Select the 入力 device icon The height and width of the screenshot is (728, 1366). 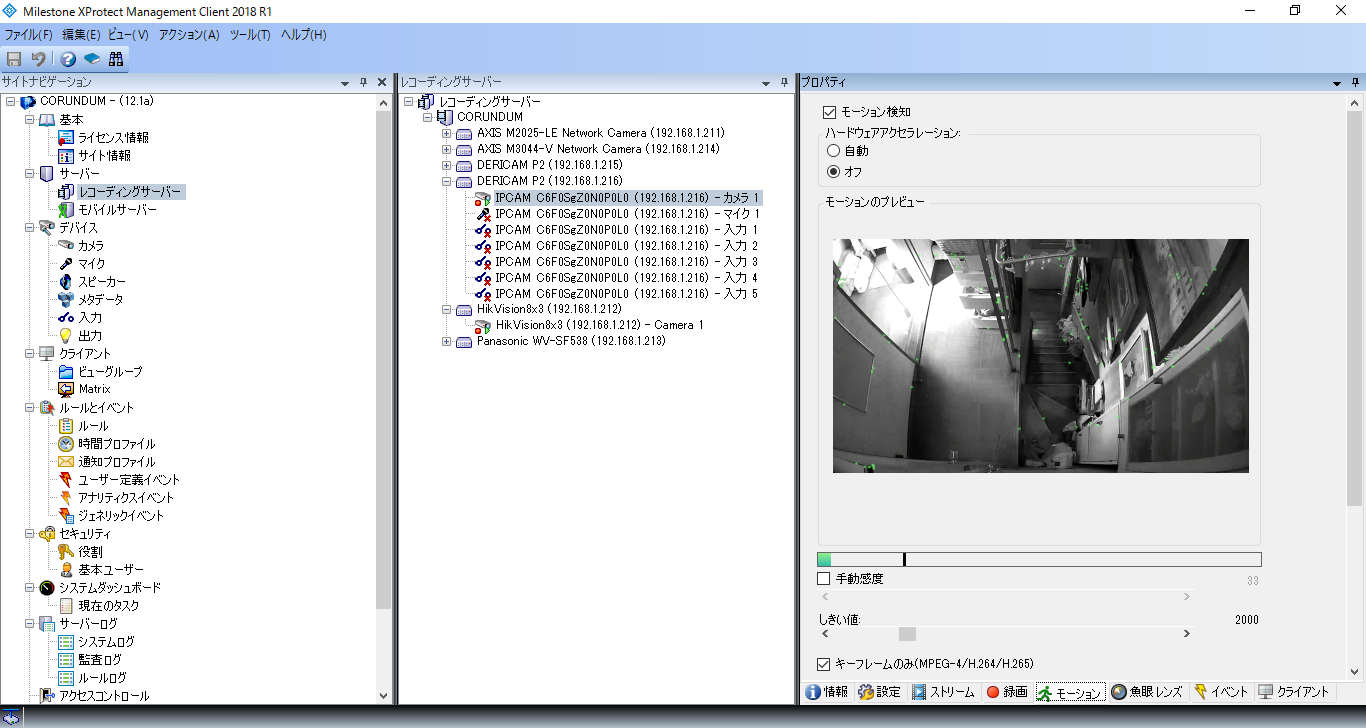point(66,318)
